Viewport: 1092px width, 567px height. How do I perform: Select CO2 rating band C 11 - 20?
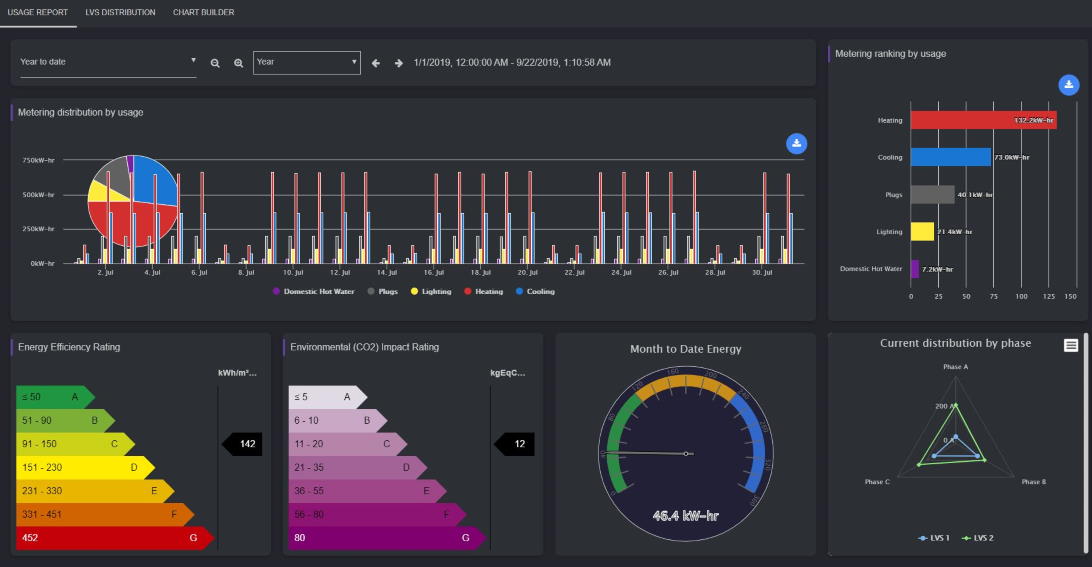pos(348,444)
